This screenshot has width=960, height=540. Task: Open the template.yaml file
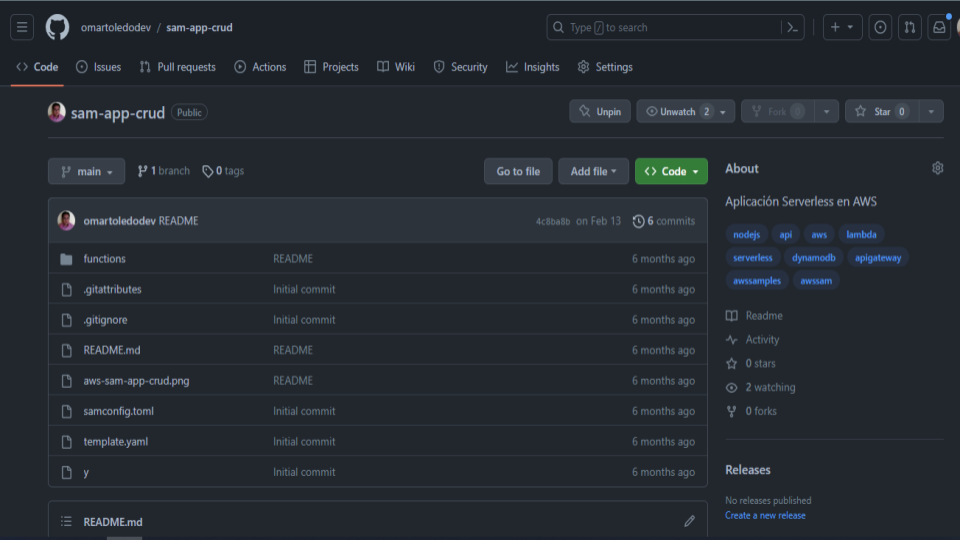(116, 442)
